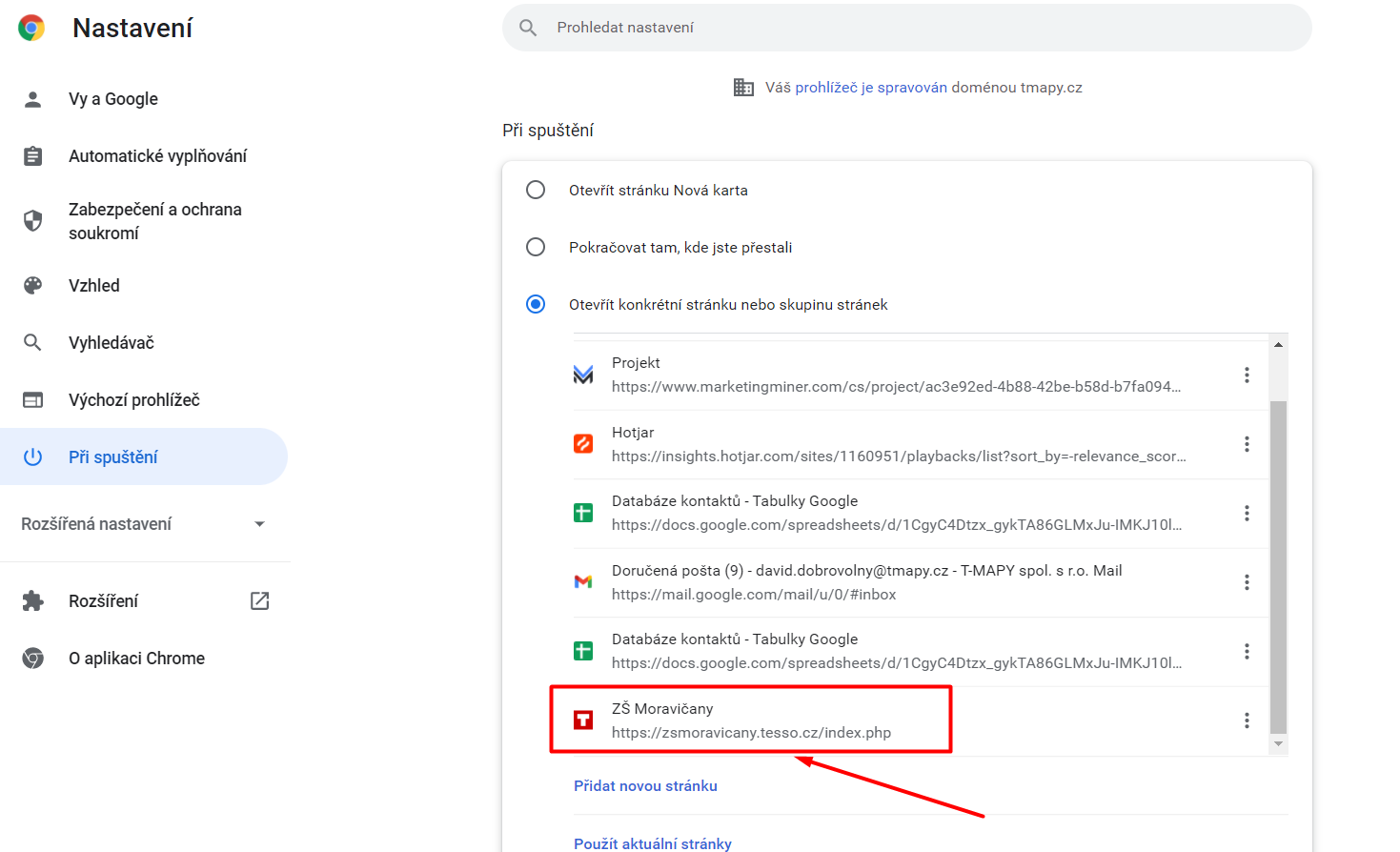Click the search icon in the settings search bar
This screenshot has height=852, width=1400.
528,28
